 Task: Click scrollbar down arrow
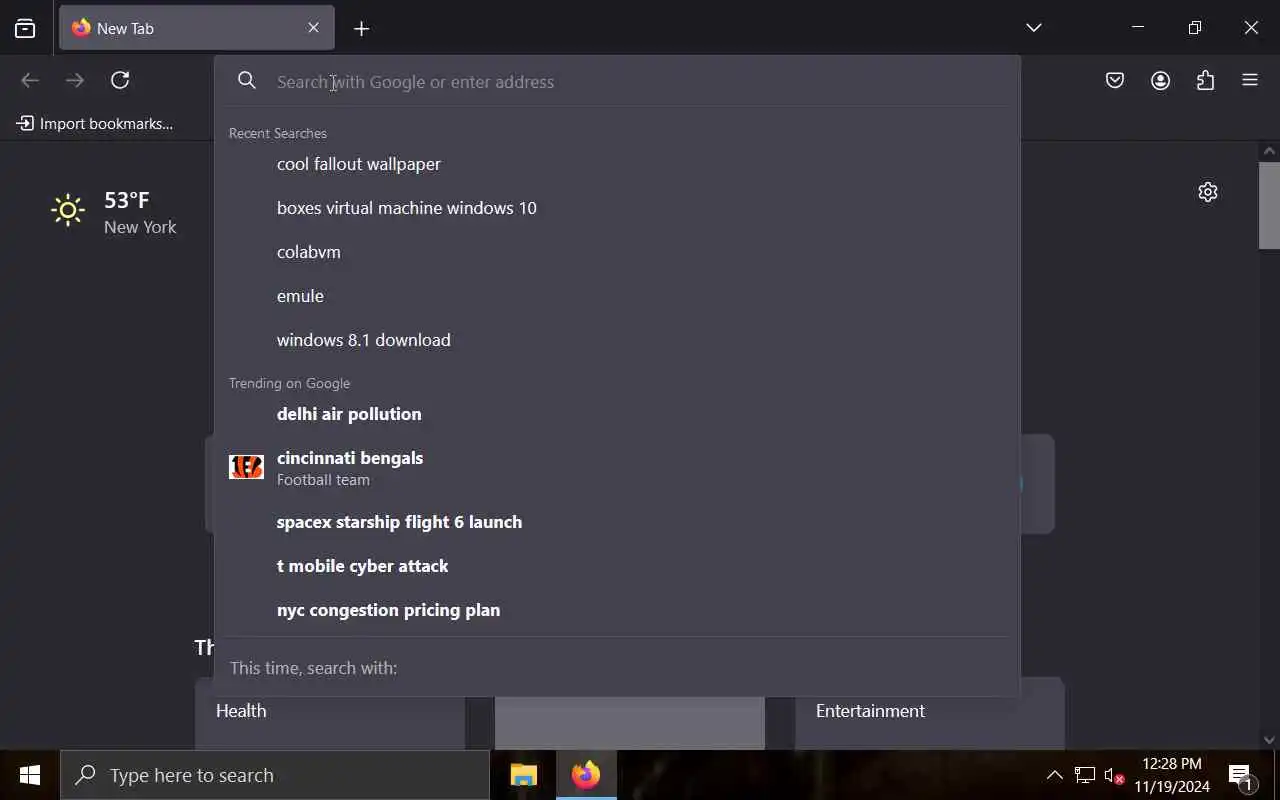coord(1269,740)
